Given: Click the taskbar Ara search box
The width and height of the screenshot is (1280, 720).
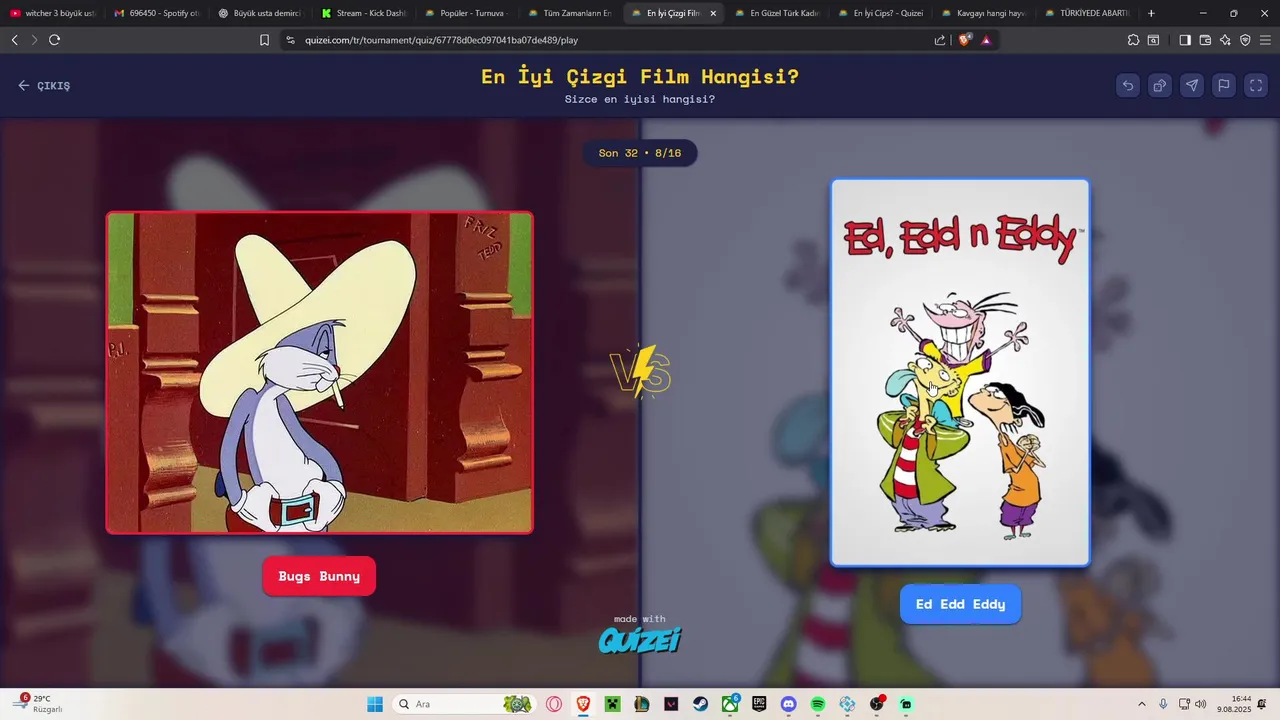Looking at the screenshot, I should coord(463,704).
